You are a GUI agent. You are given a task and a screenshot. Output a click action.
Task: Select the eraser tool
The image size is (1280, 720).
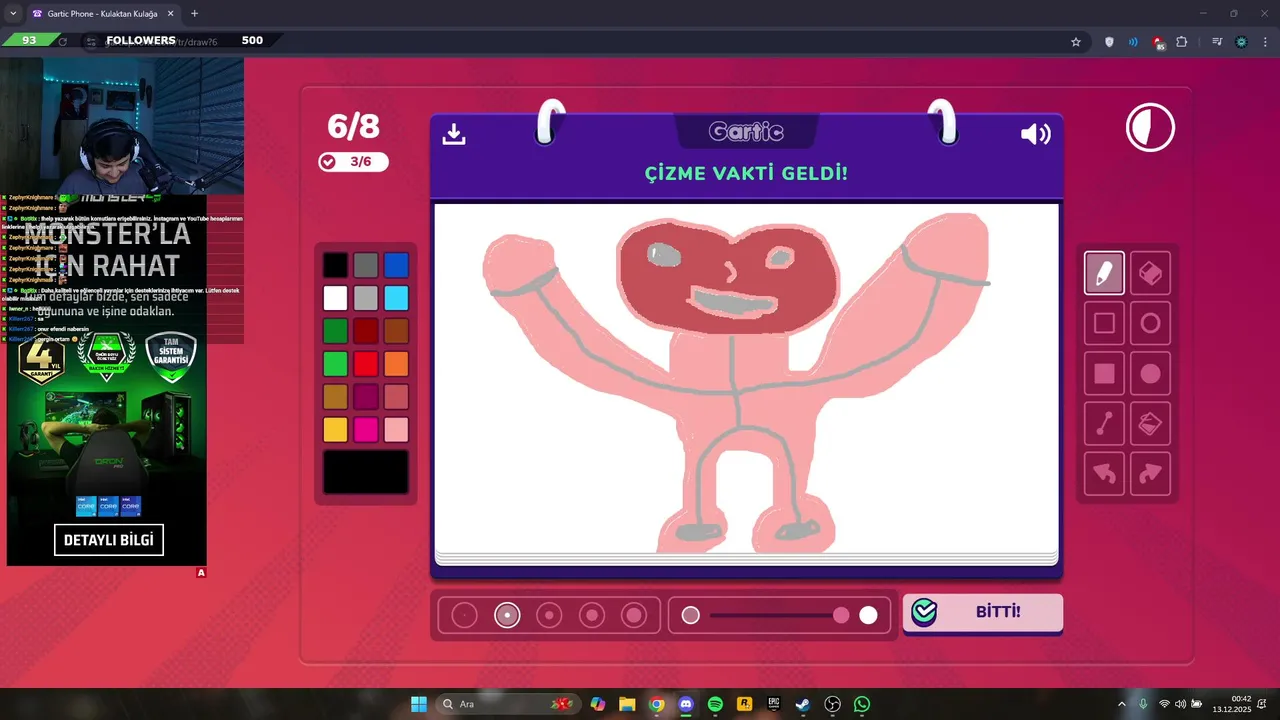point(1150,273)
